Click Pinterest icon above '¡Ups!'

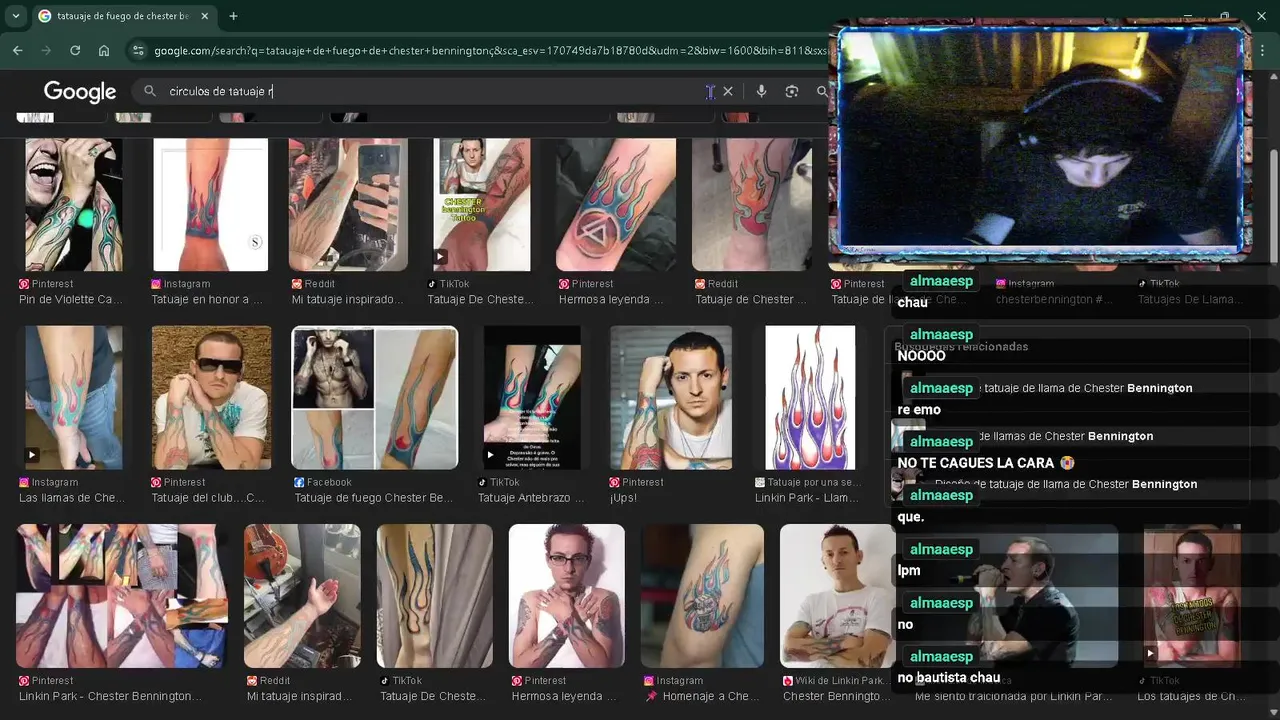coord(614,482)
